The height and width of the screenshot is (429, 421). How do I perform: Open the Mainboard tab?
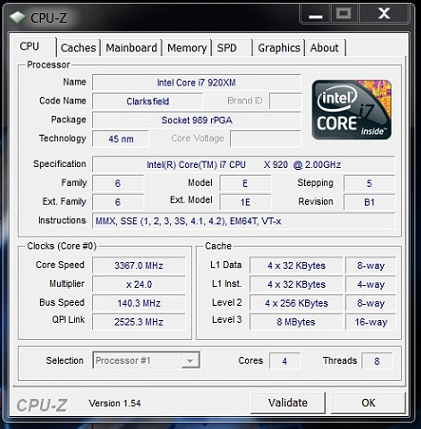pos(131,48)
